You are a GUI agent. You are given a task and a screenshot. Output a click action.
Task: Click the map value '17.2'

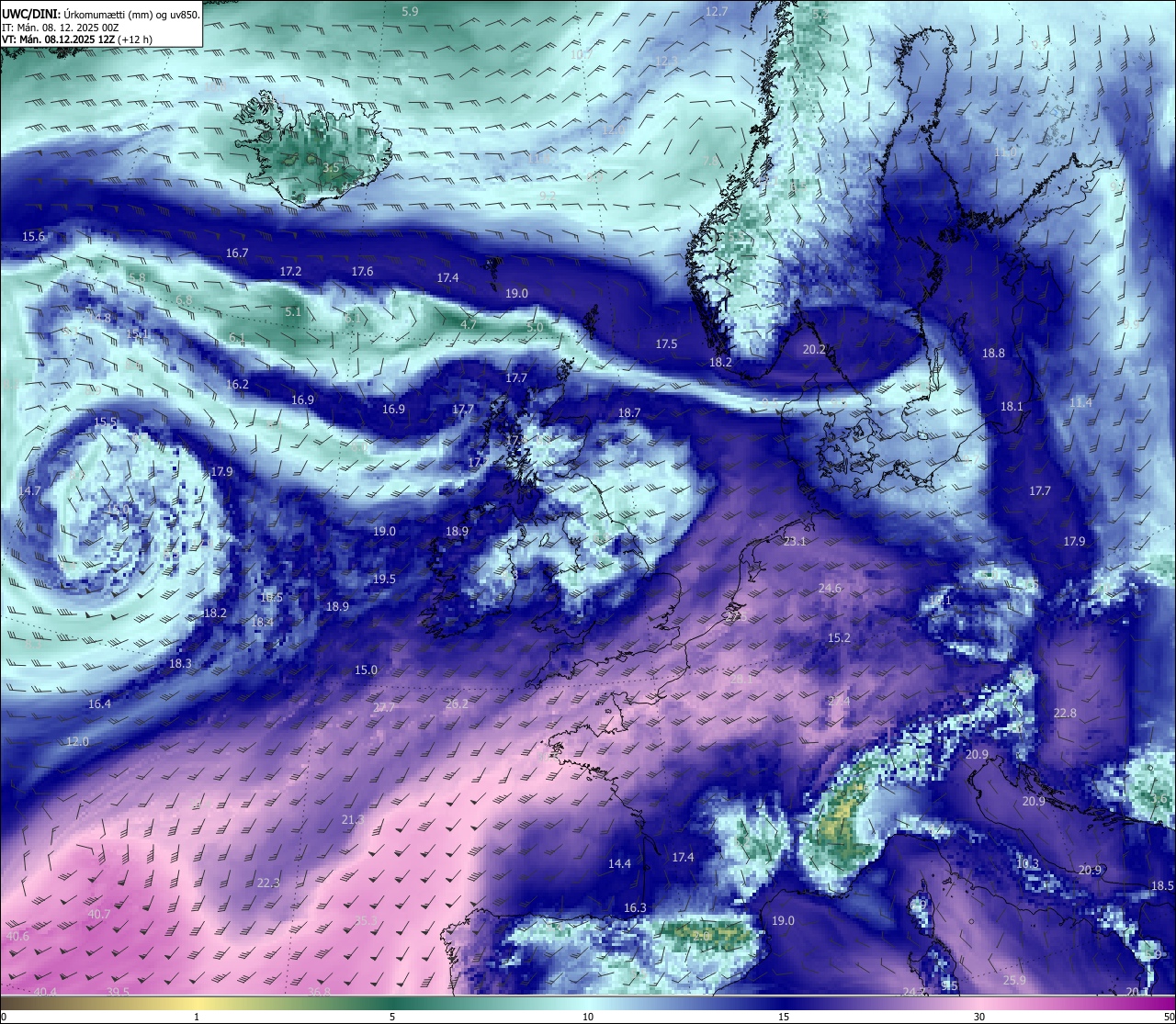coord(290,272)
